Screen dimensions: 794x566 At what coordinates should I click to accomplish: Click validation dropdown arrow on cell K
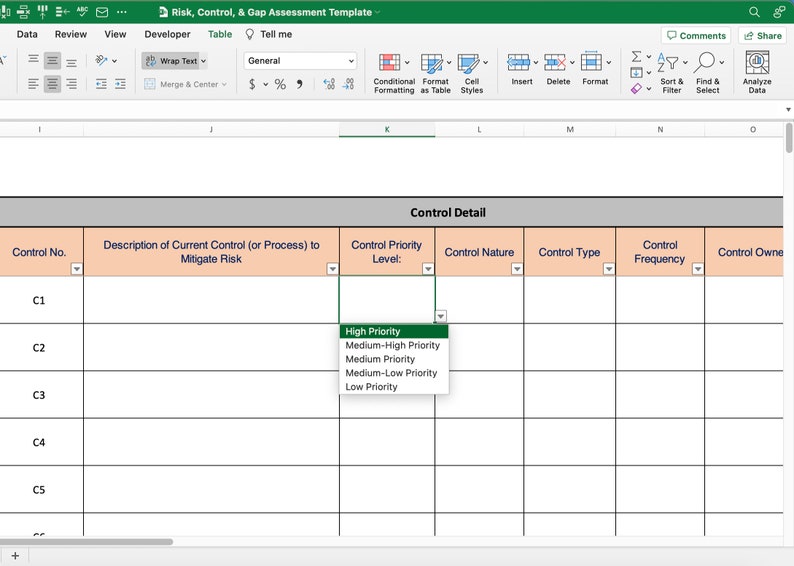441,316
